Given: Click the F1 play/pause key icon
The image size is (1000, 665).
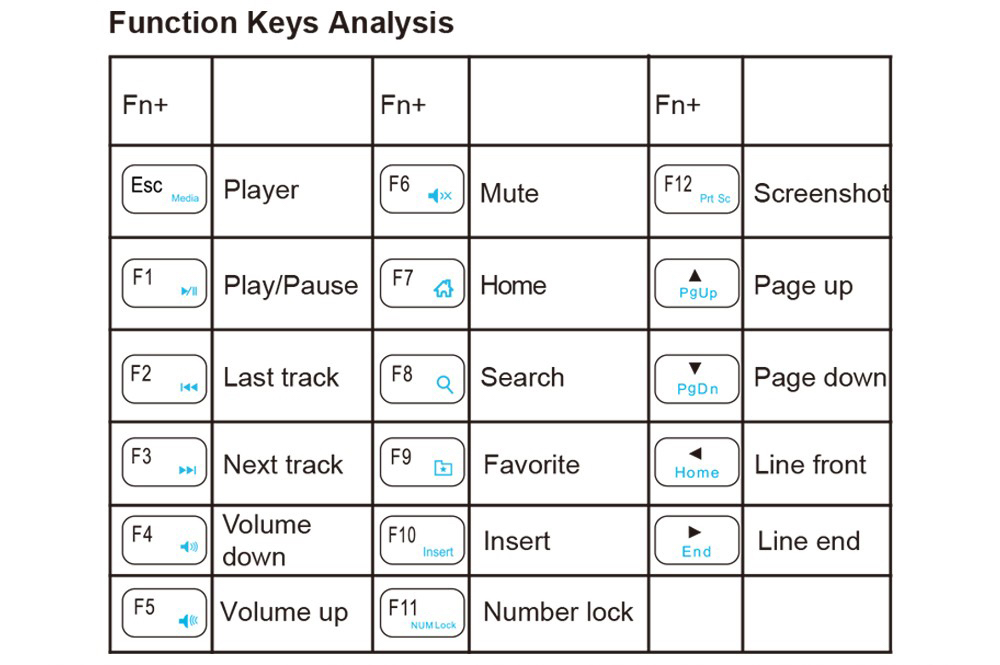Looking at the screenshot, I should (164, 283).
